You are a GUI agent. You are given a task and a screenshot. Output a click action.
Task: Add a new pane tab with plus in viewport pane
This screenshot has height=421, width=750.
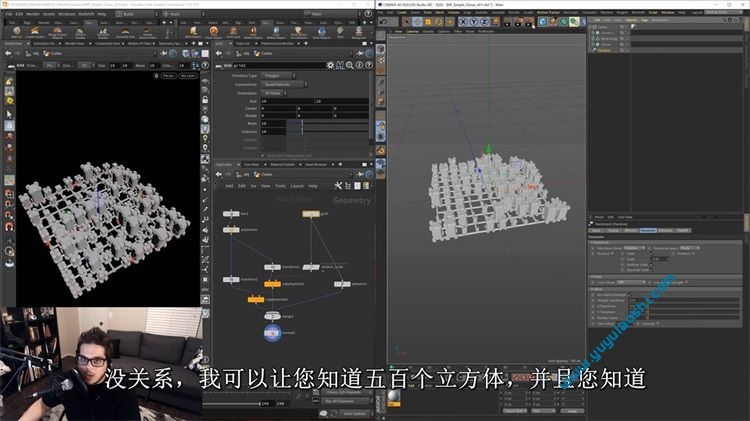pyautogui.click(x=194, y=44)
